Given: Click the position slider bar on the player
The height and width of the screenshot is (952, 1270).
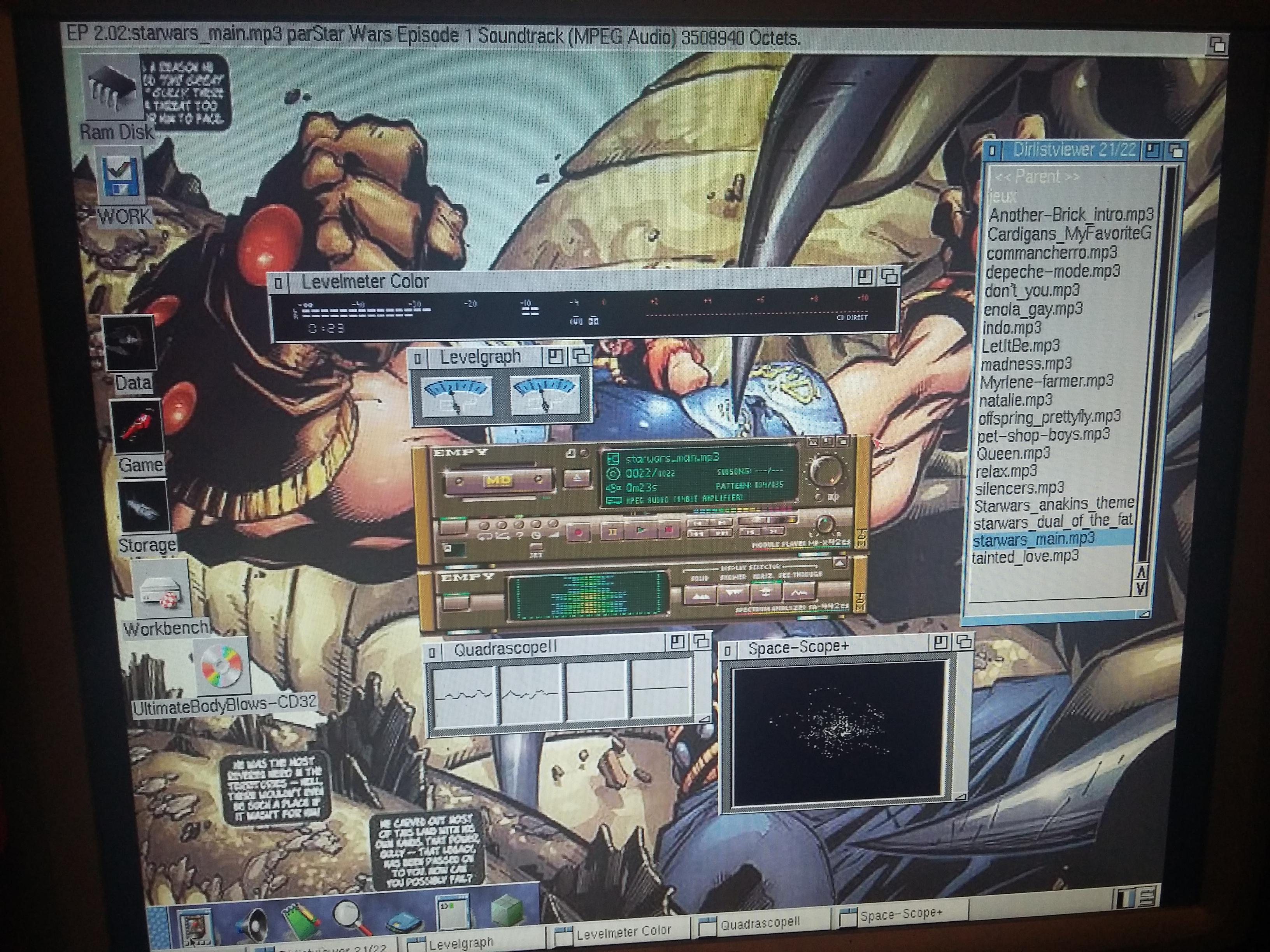Looking at the screenshot, I should tap(768, 520).
